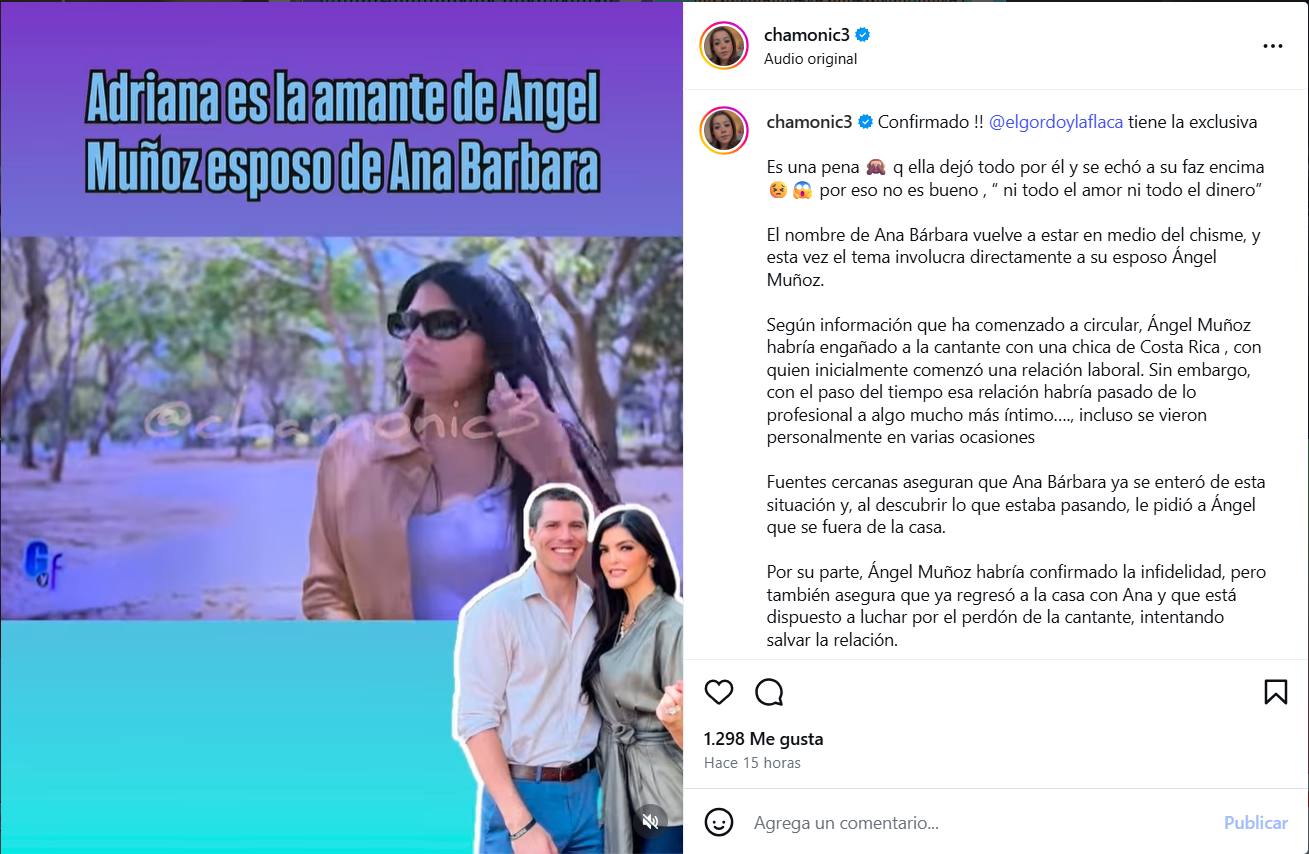1309x854 pixels.
Task: Click the verified badge in the header
Action: coord(863,35)
